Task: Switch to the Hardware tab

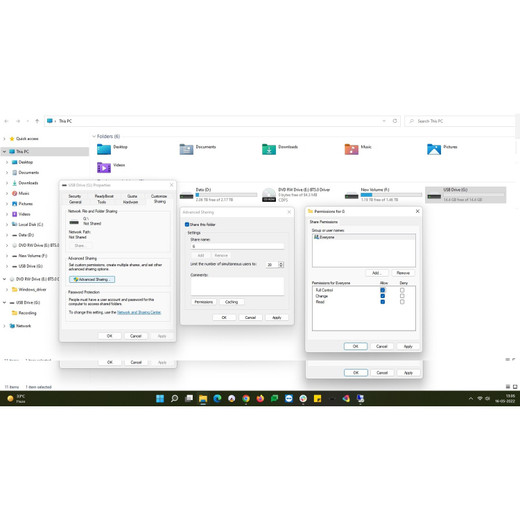Action: 130,202
